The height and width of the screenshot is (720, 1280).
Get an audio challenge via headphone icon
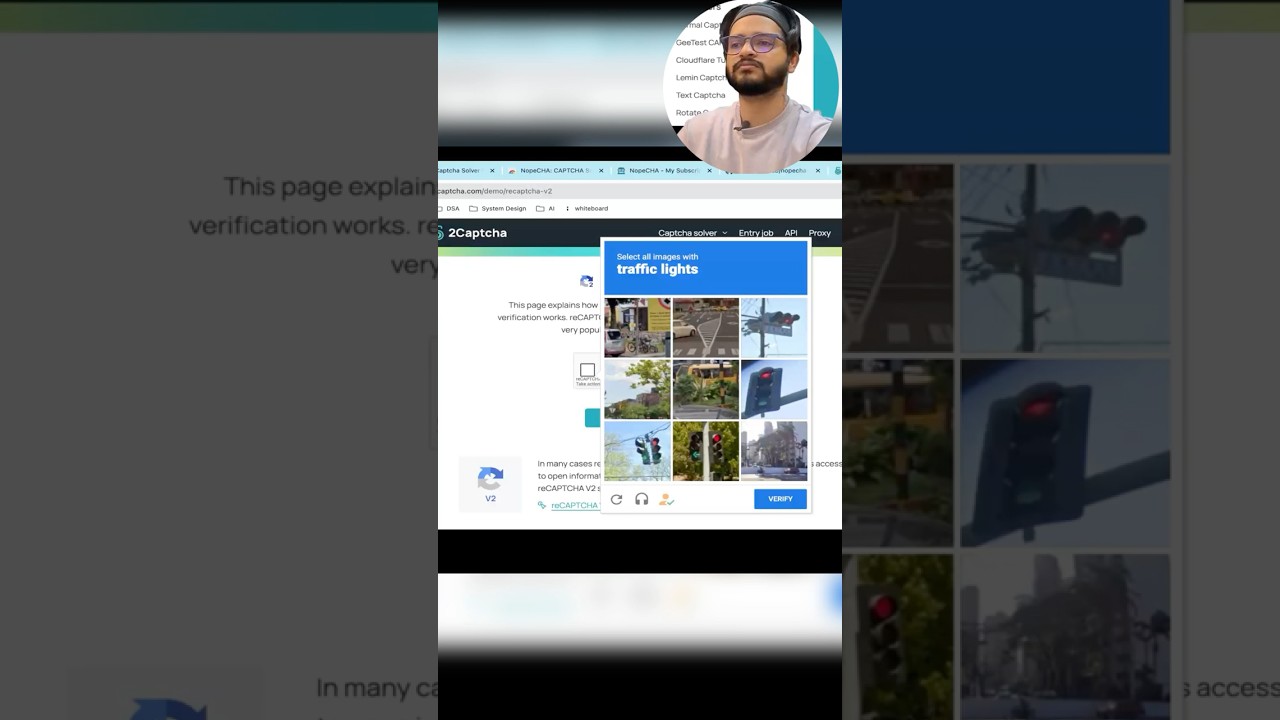click(x=642, y=499)
